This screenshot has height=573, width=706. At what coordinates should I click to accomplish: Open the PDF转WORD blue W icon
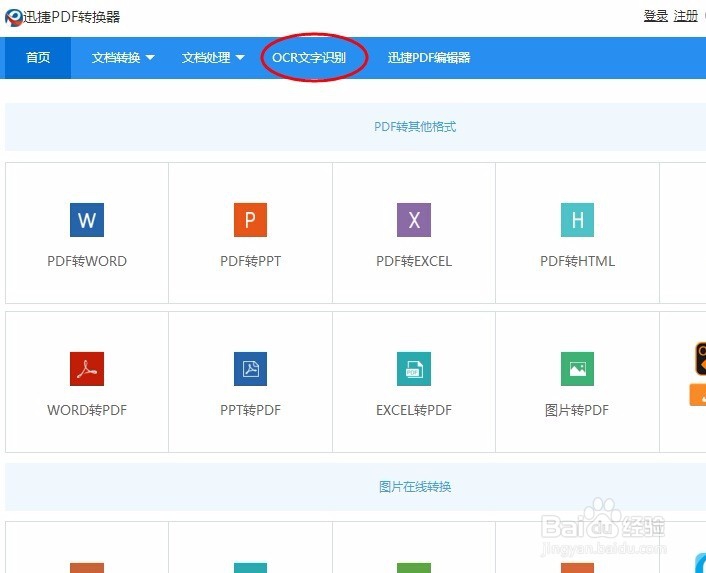pyautogui.click(x=87, y=220)
